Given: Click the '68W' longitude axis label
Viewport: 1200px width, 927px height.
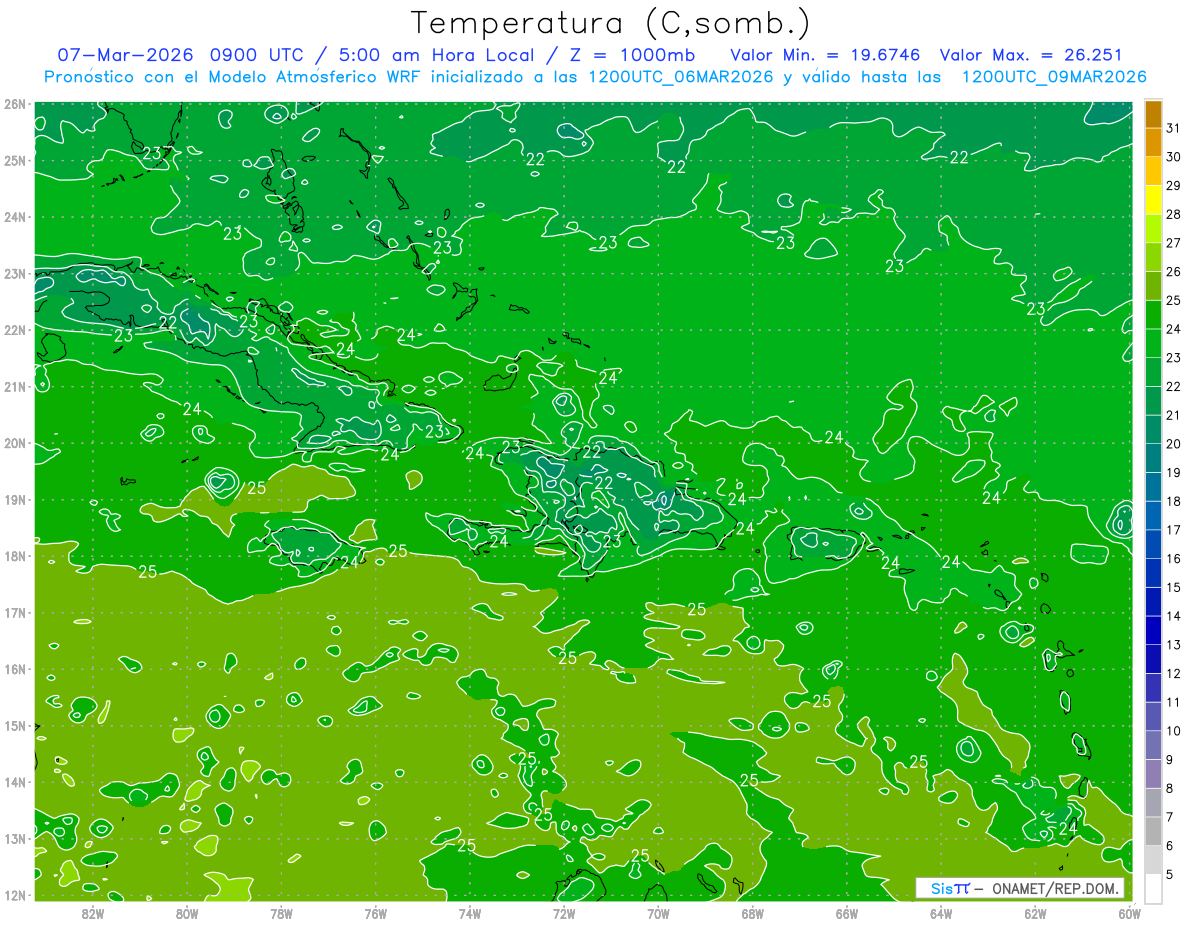Looking at the screenshot, I should 752,912.
